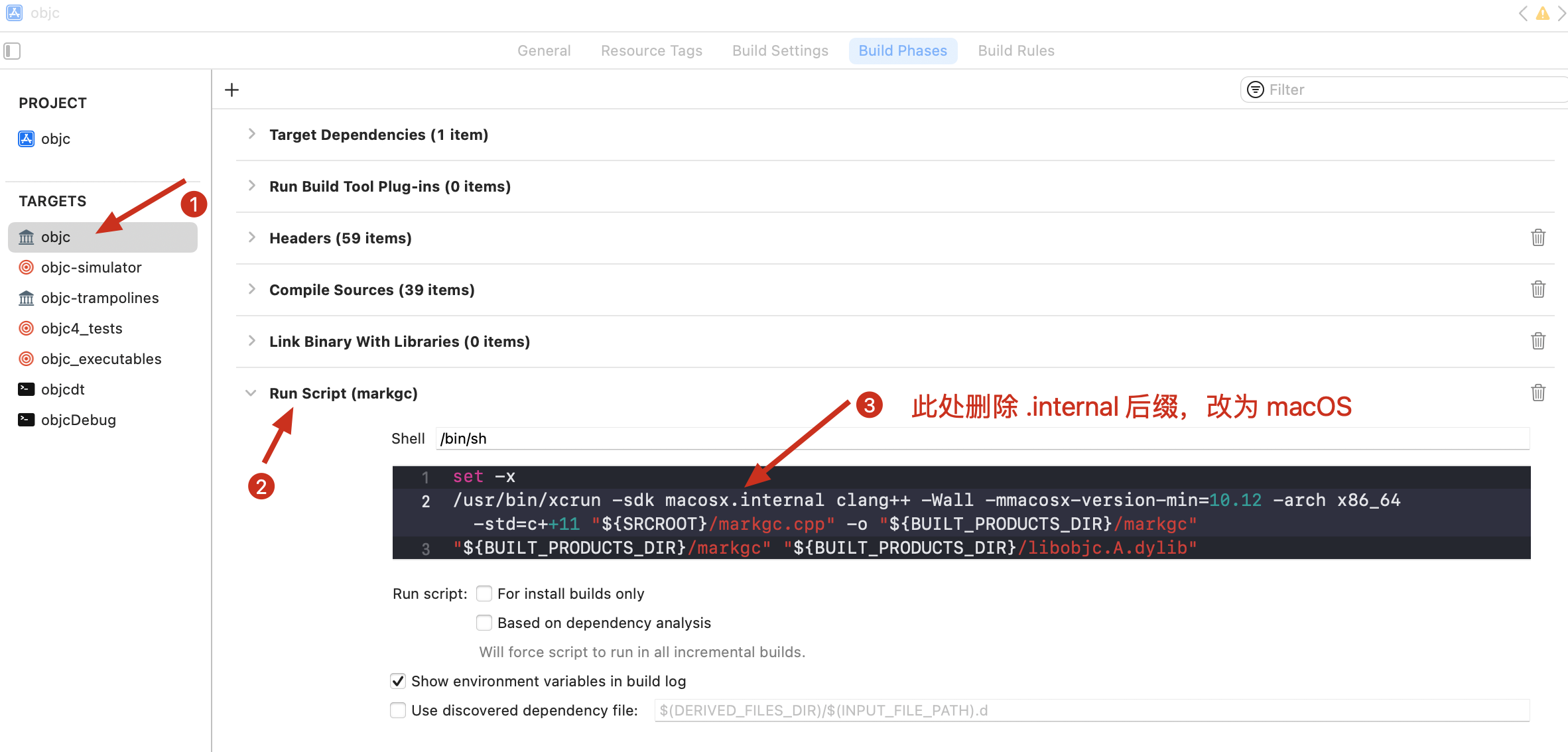Collapse the Run Script (markgc) section

click(x=251, y=393)
